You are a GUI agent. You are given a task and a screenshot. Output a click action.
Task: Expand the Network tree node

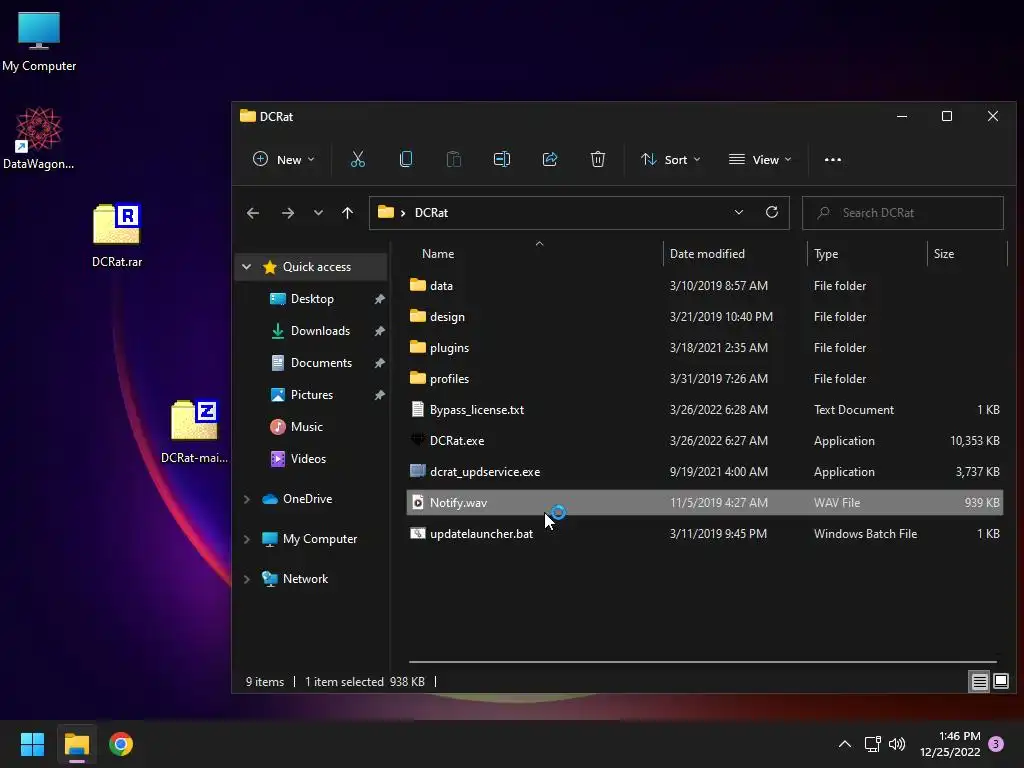pyautogui.click(x=246, y=579)
